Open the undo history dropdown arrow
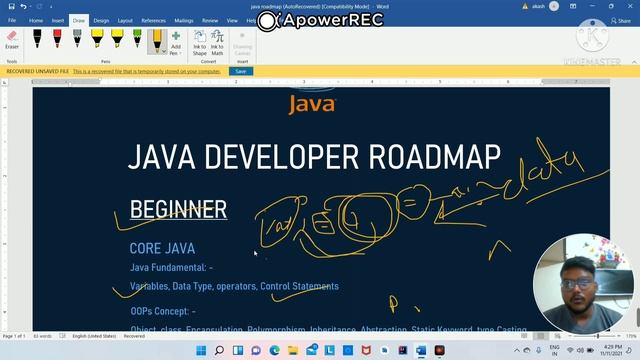 [31, 7]
